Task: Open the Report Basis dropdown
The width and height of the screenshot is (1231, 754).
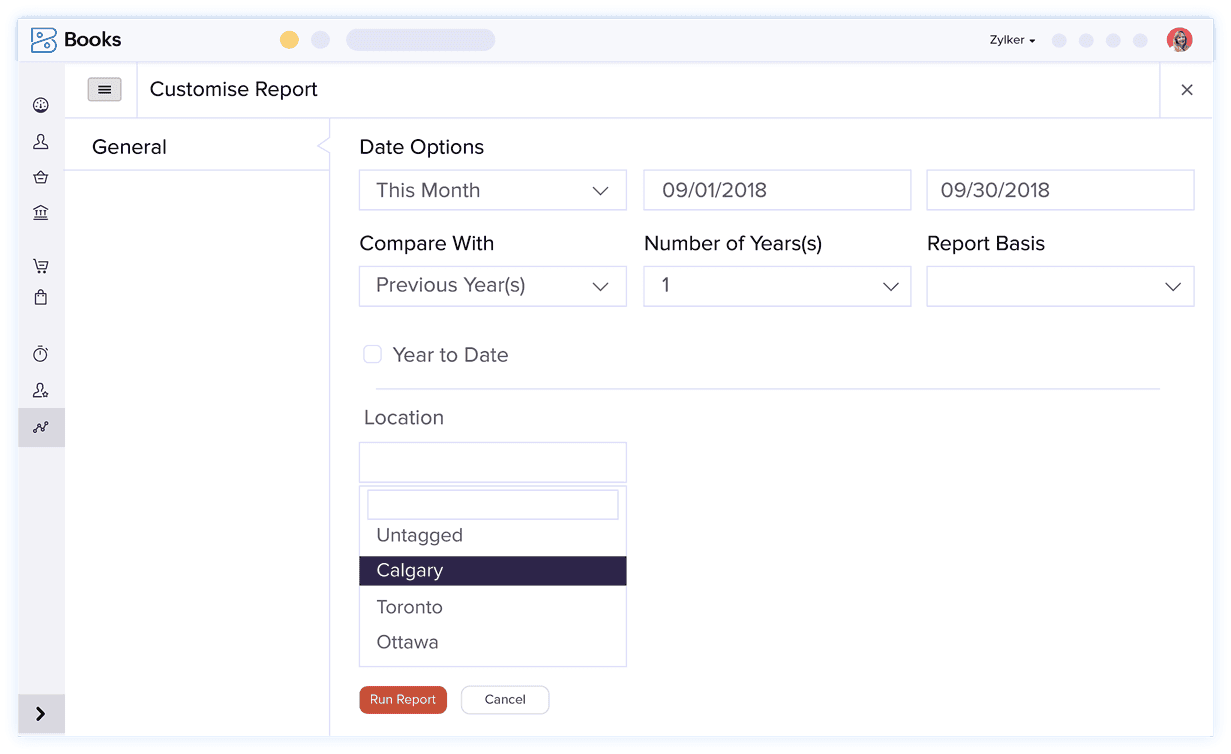Action: click(x=1060, y=286)
